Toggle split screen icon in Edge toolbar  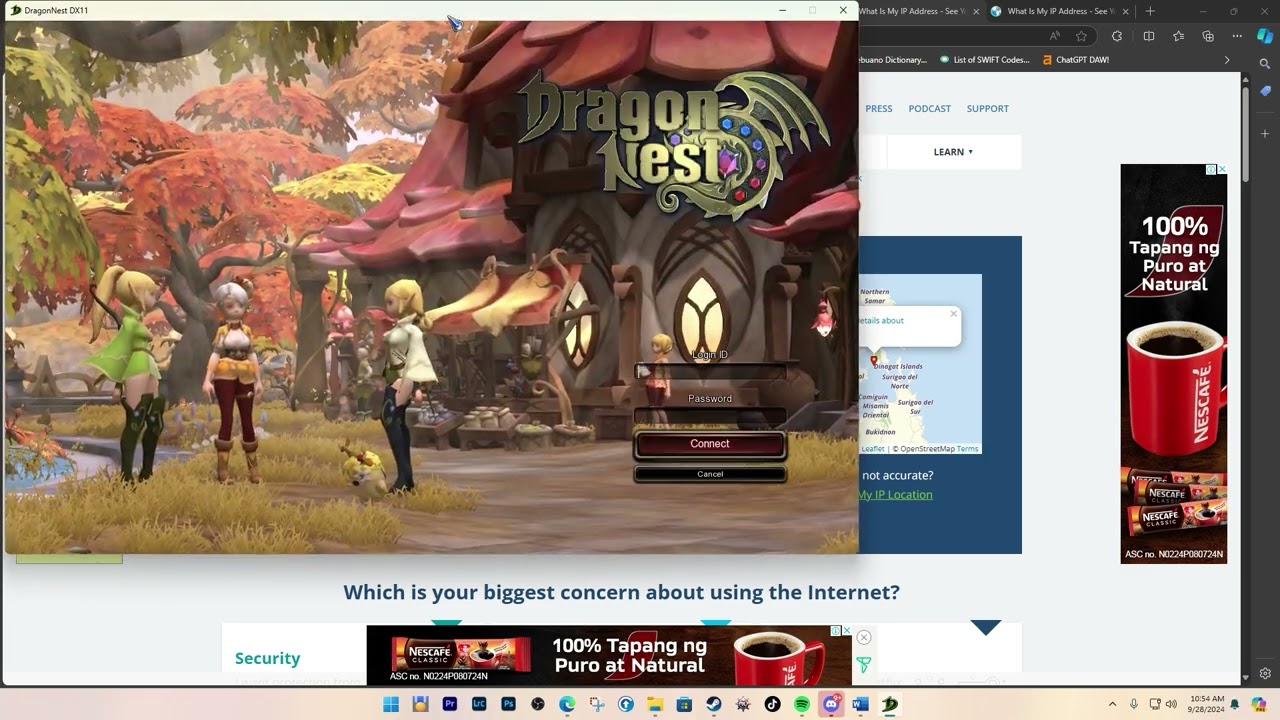[x=1149, y=36]
